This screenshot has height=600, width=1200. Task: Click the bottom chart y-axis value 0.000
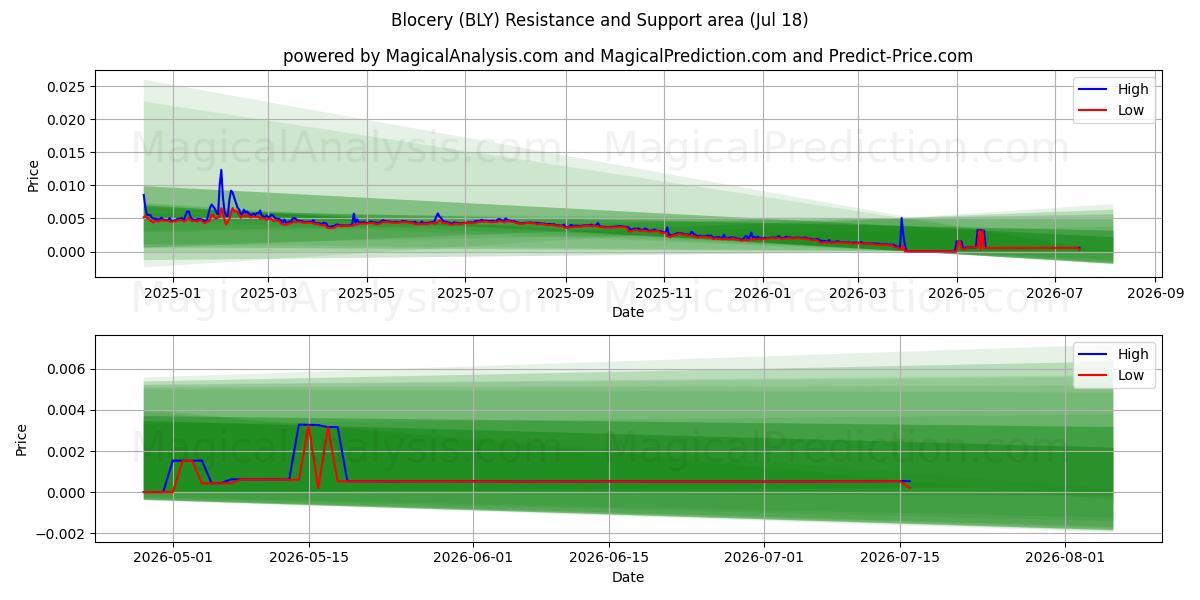[x=66, y=493]
